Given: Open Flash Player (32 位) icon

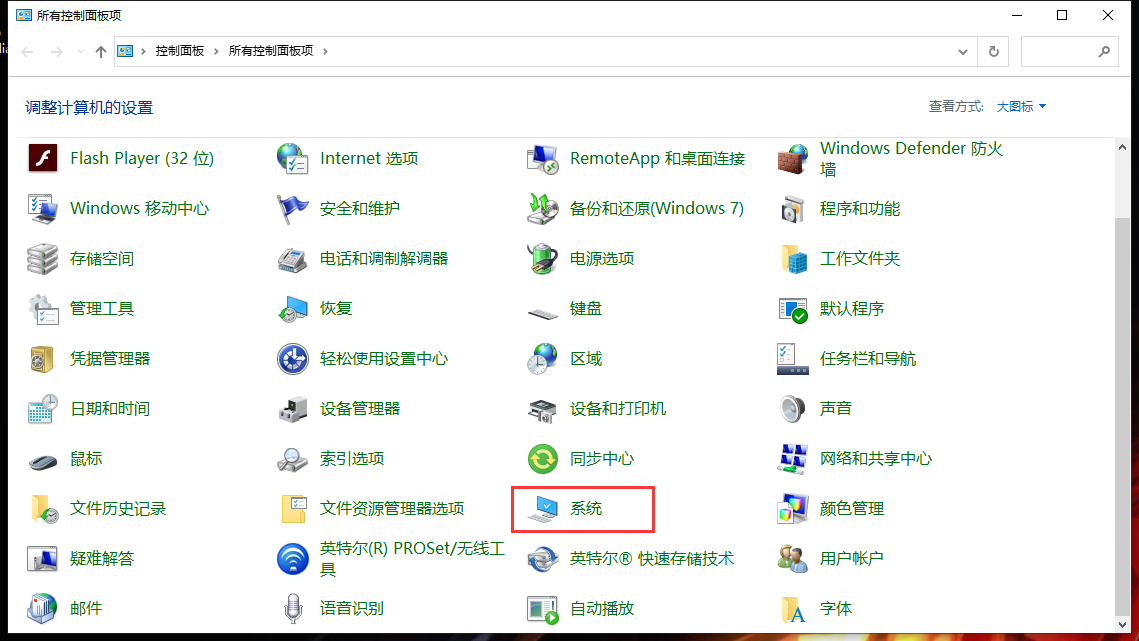Looking at the screenshot, I should point(43,158).
